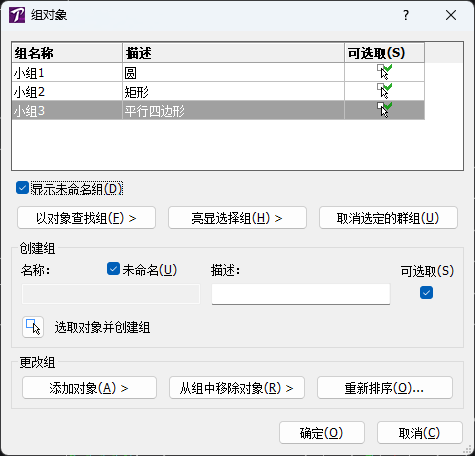The height and width of the screenshot is (456, 475).
Task: Toggle selectable icon for 小组1
Action: (x=384, y=72)
